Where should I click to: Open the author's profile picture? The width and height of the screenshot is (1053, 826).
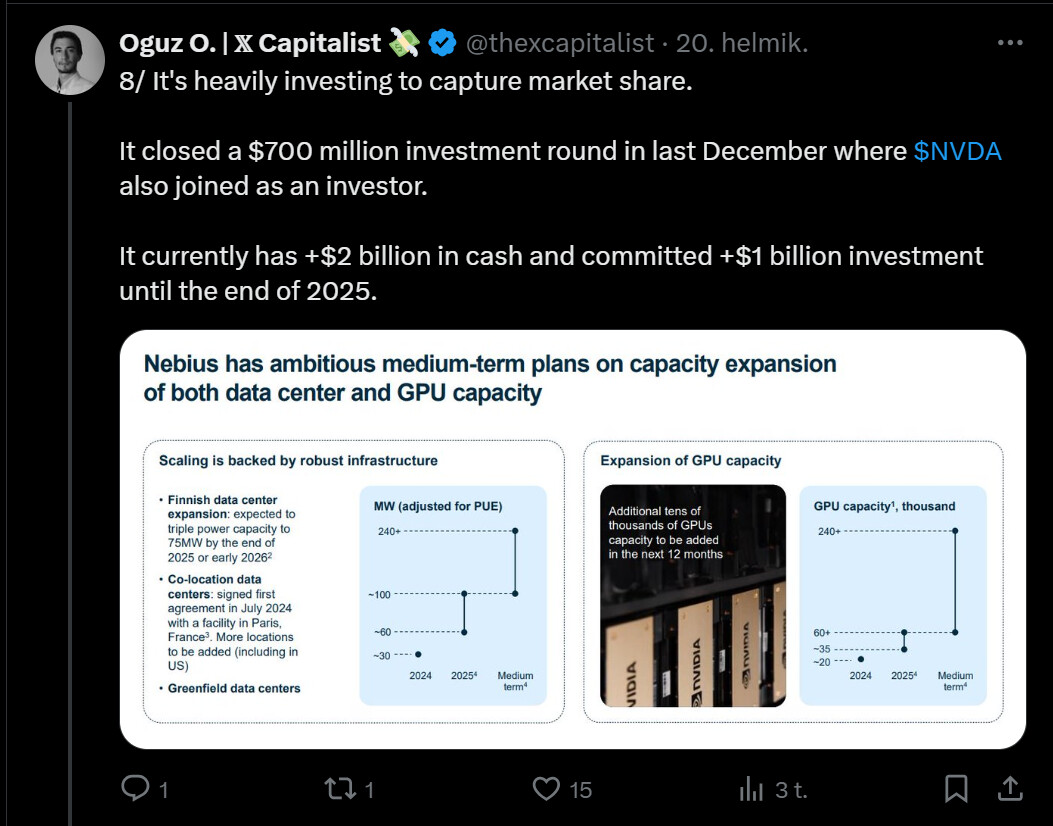click(x=70, y=60)
